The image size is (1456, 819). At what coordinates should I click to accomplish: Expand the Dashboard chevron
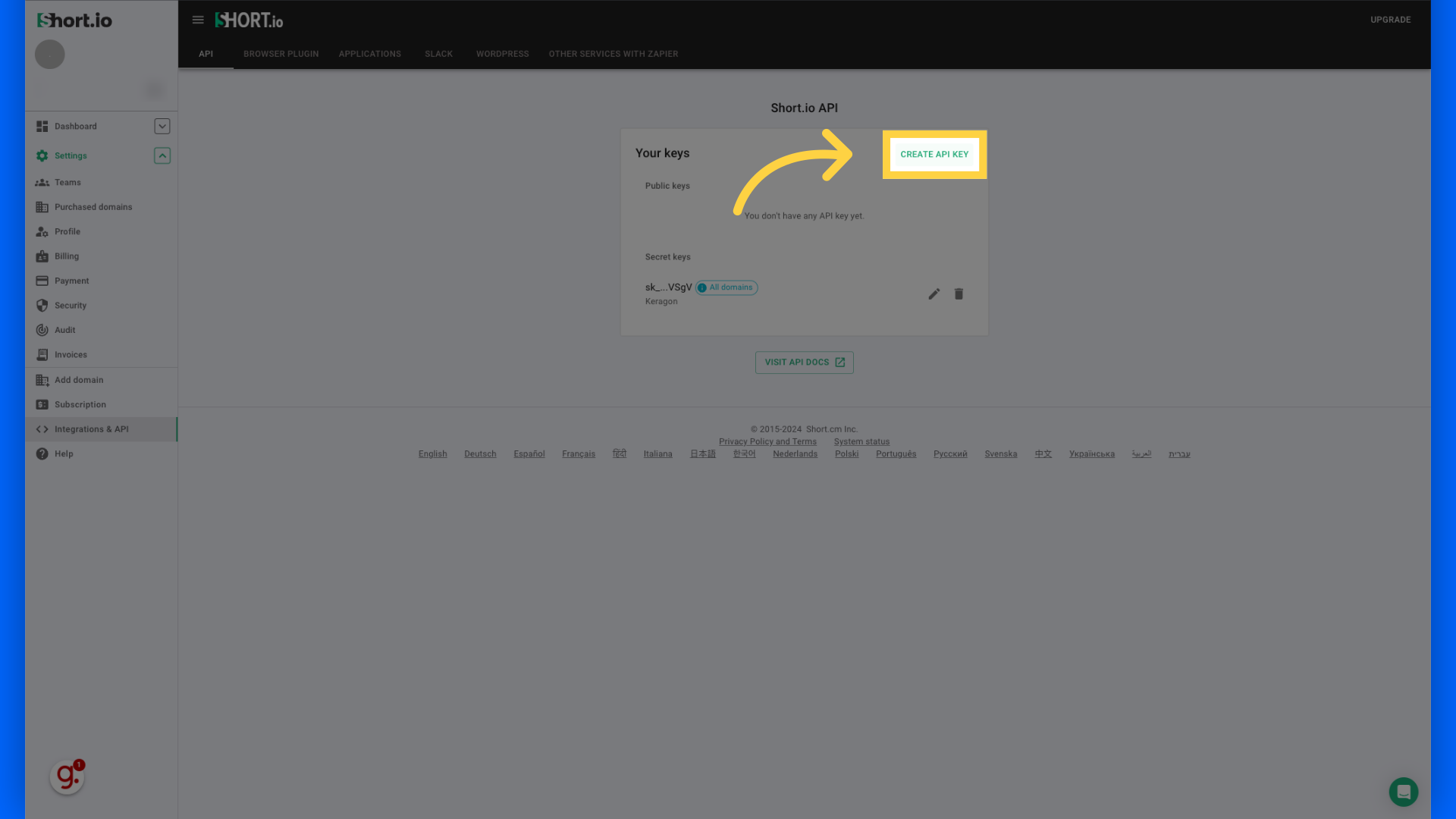coord(162,127)
